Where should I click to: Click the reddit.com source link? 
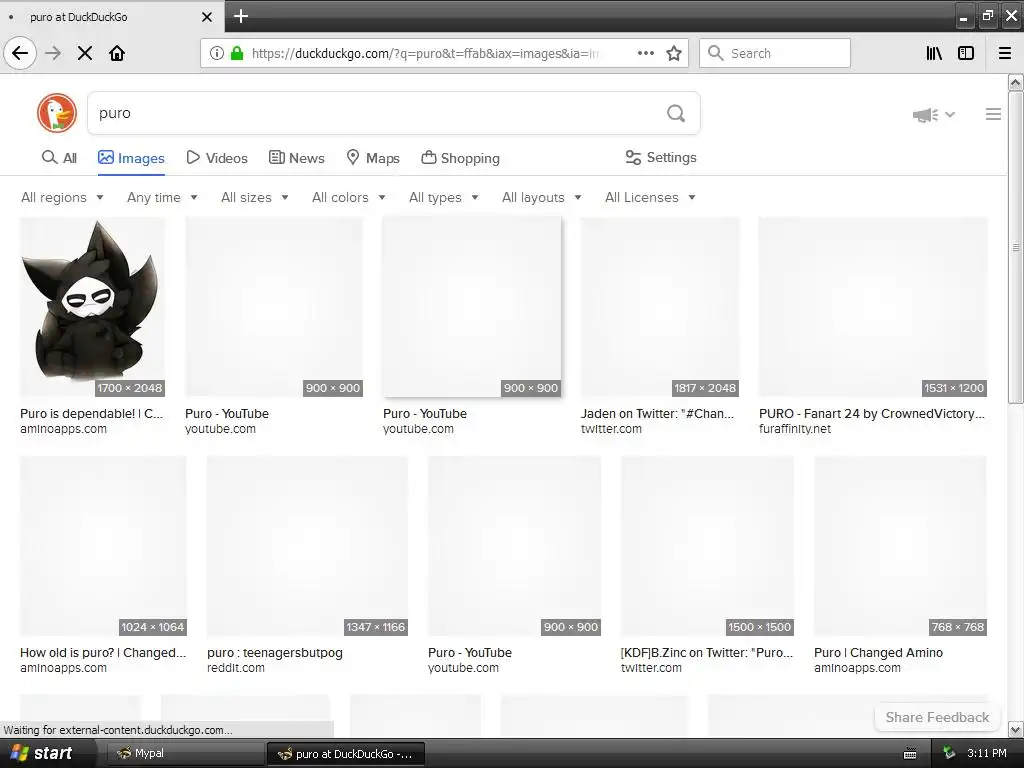pyautogui.click(x=236, y=668)
